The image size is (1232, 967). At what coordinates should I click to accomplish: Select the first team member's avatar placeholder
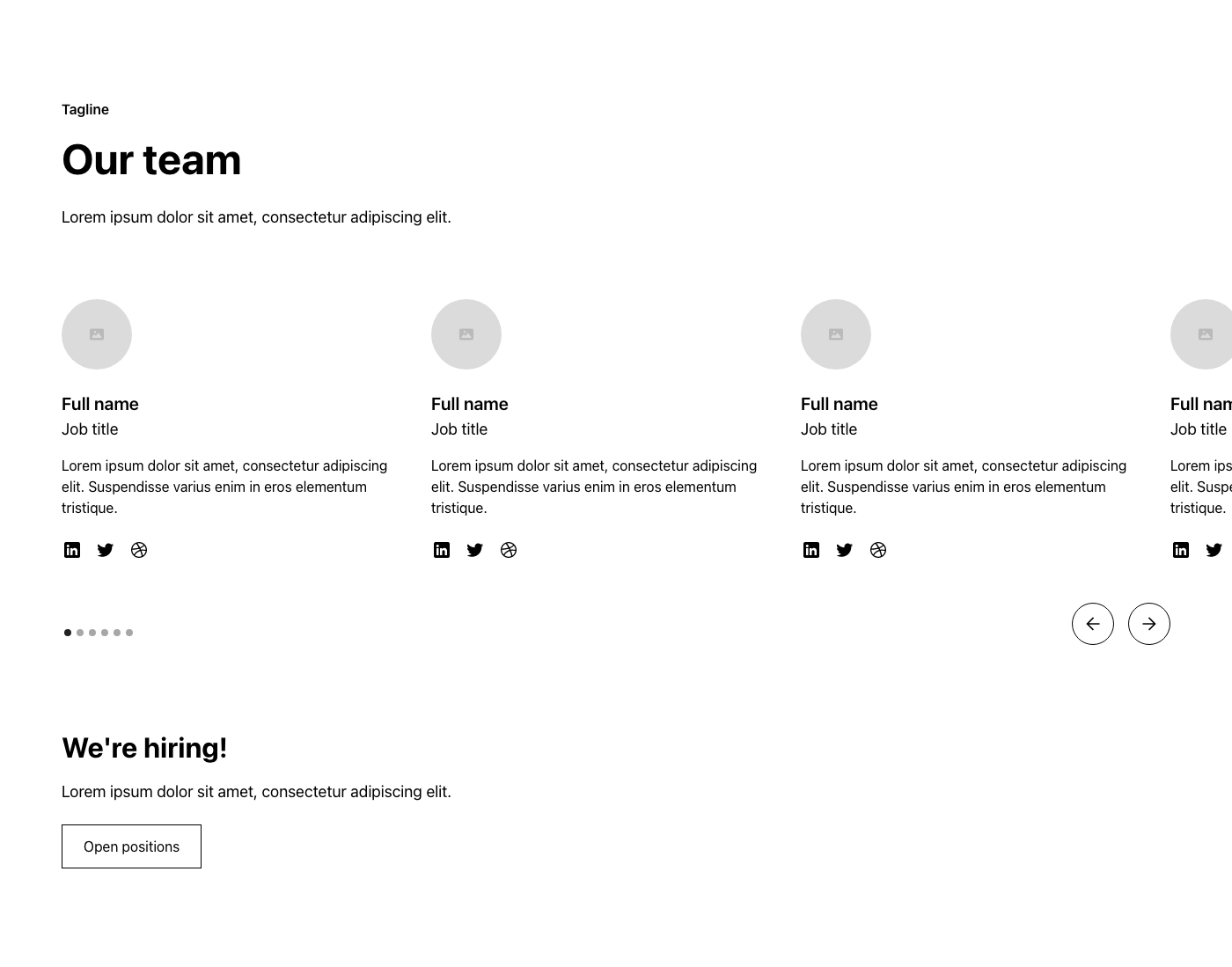coord(97,334)
